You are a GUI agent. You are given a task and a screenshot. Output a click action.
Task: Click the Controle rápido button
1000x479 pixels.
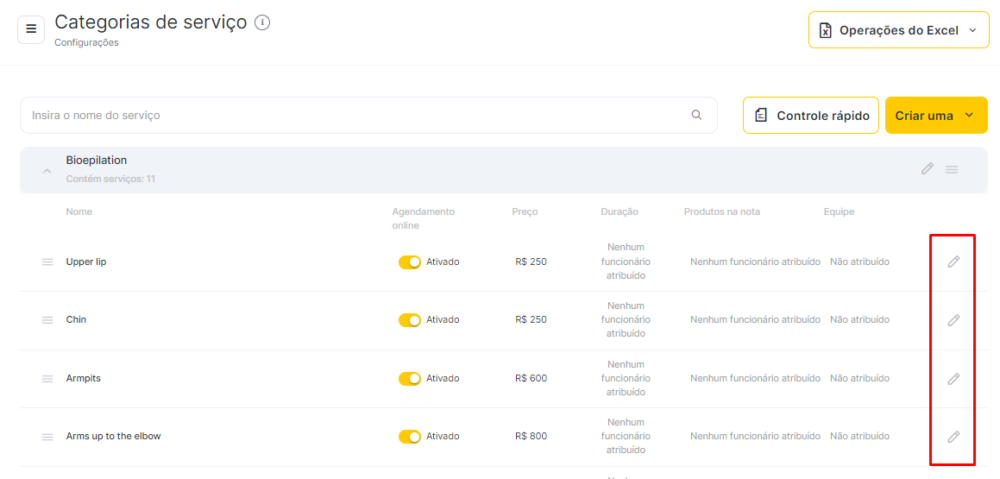811,115
